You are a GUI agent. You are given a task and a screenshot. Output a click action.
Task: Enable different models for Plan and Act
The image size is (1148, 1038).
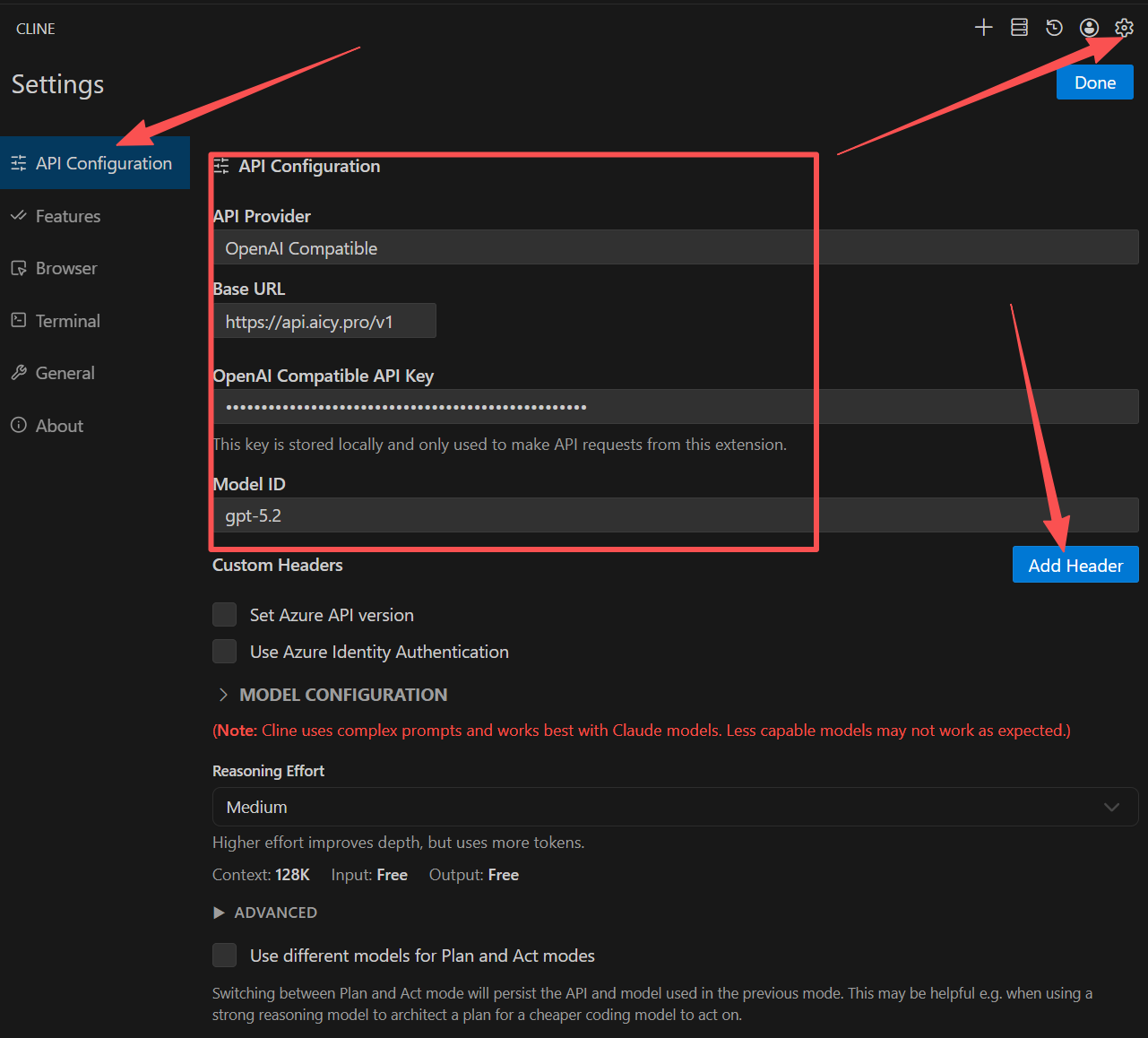224,956
